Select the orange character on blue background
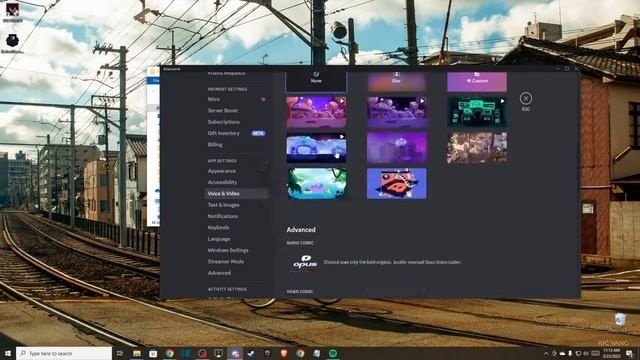The image size is (640, 360). (397, 183)
